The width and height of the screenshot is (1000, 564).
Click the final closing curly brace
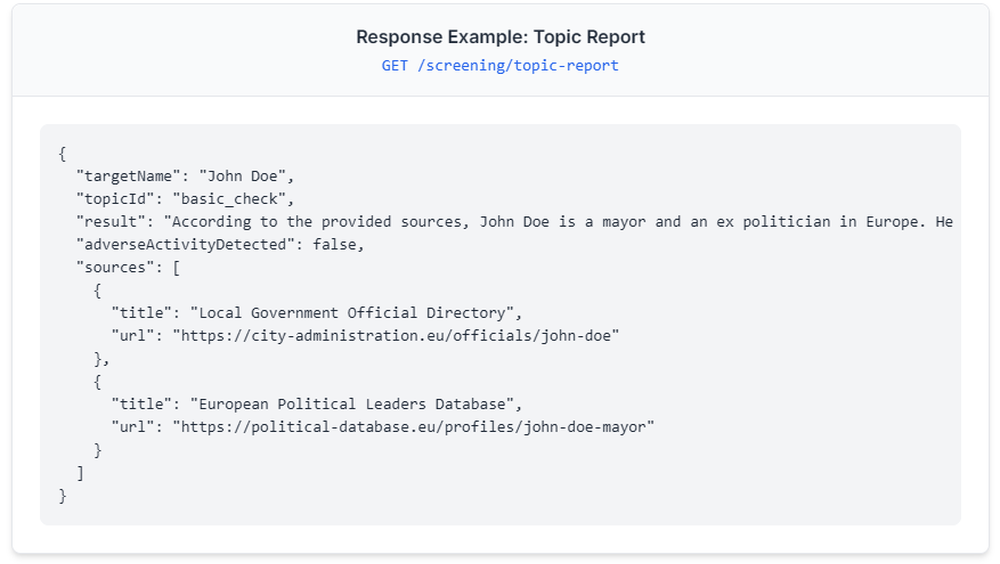(x=62, y=495)
